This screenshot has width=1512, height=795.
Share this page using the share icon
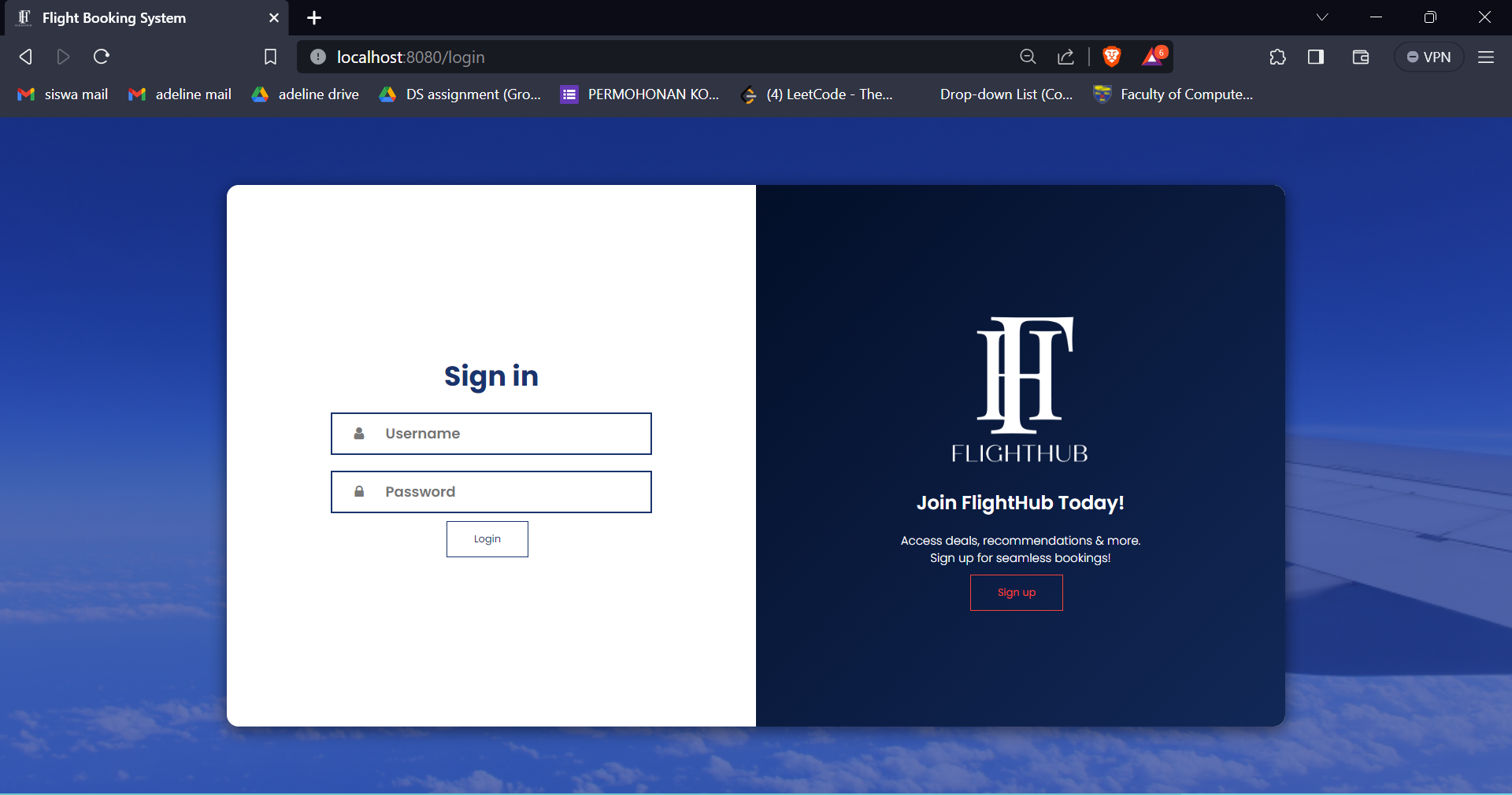point(1065,57)
